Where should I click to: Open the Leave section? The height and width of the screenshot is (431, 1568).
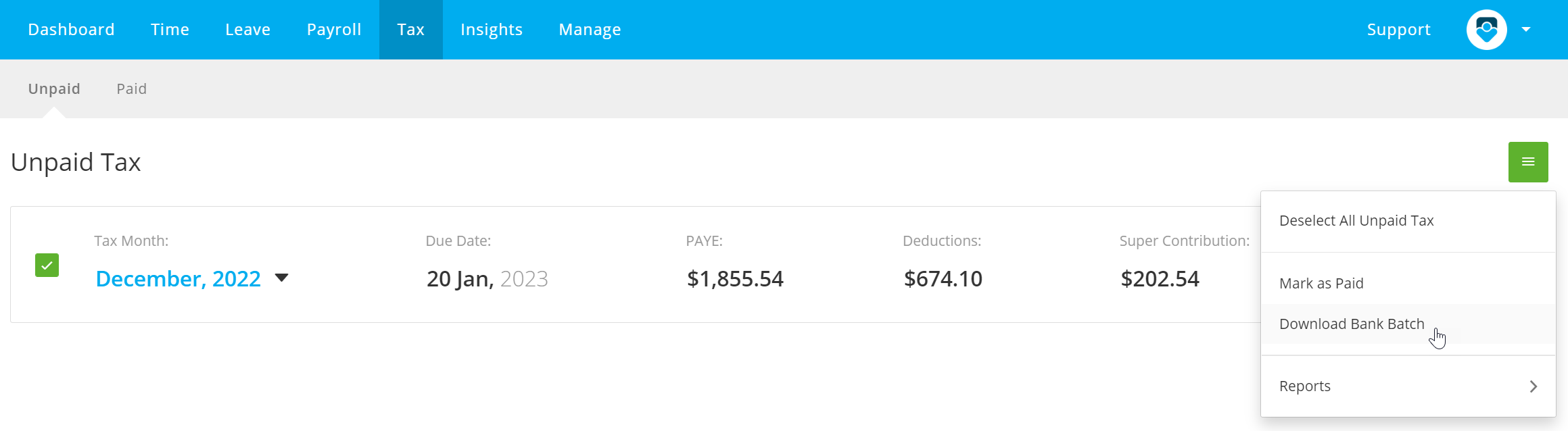247,30
